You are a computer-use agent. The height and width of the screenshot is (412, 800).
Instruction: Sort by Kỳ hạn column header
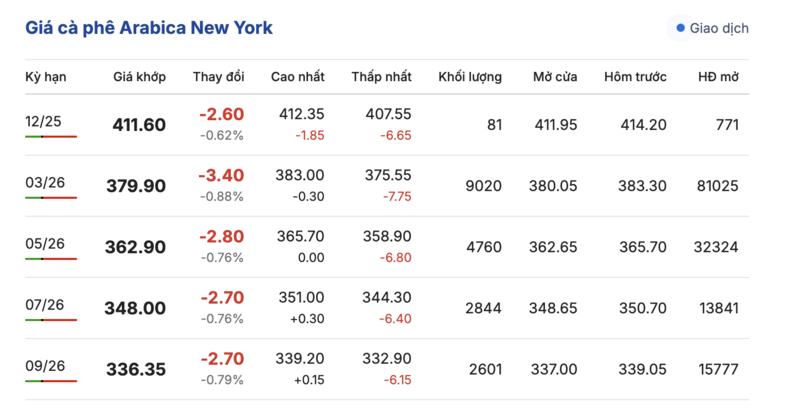tap(45, 77)
